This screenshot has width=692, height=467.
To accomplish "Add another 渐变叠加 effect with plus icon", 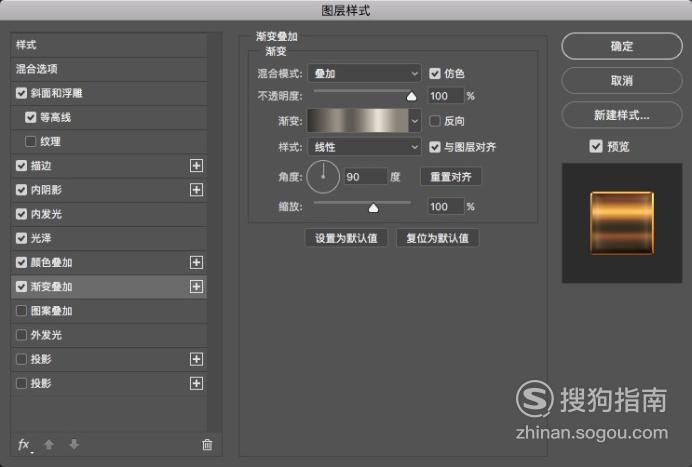I will 196,286.
